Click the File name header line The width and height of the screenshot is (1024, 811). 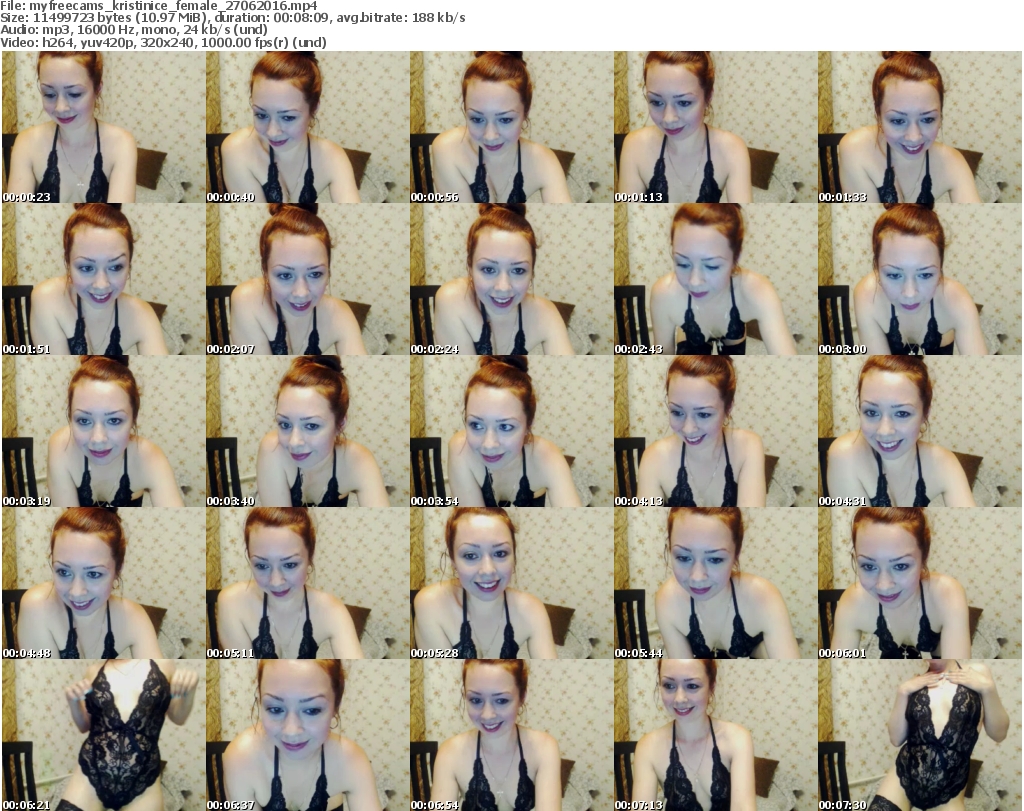coord(159,6)
